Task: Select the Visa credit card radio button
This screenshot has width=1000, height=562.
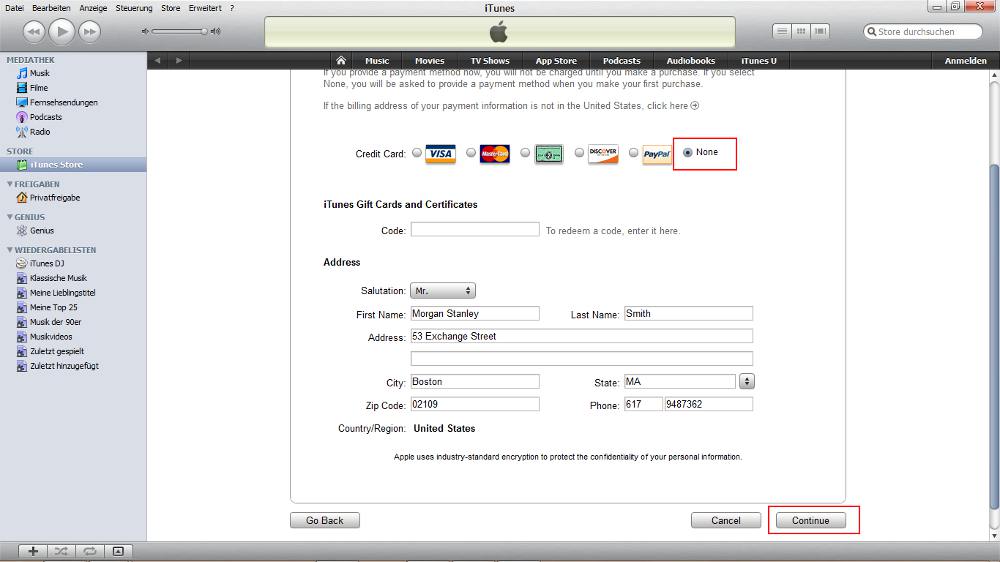Action: point(417,153)
